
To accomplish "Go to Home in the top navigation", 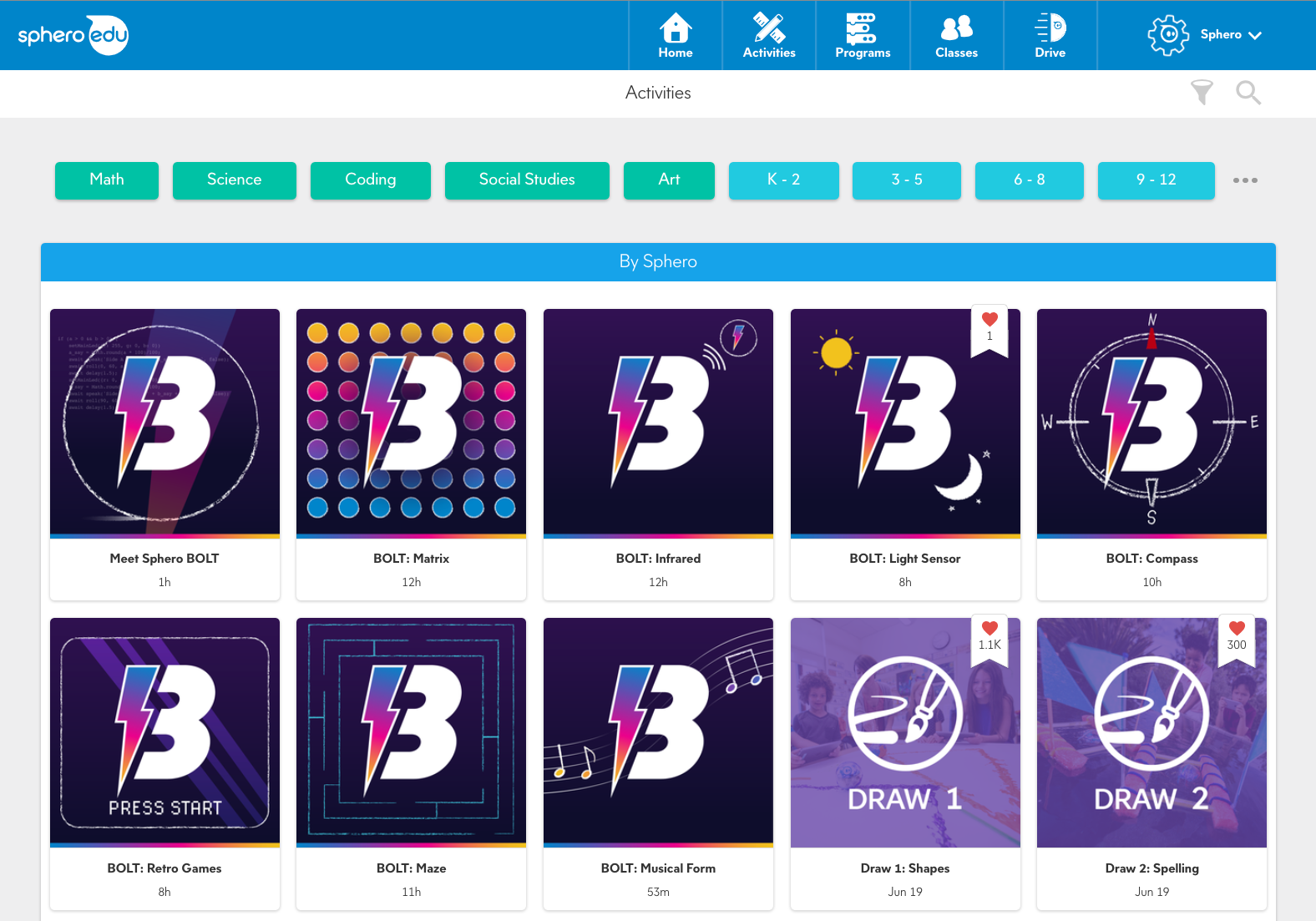I will 676,35.
